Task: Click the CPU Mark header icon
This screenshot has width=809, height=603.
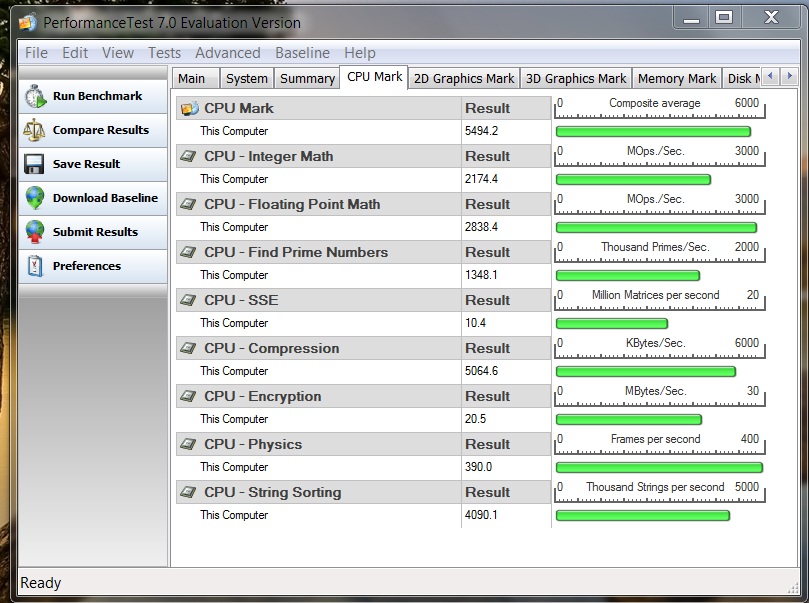Action: (190, 108)
